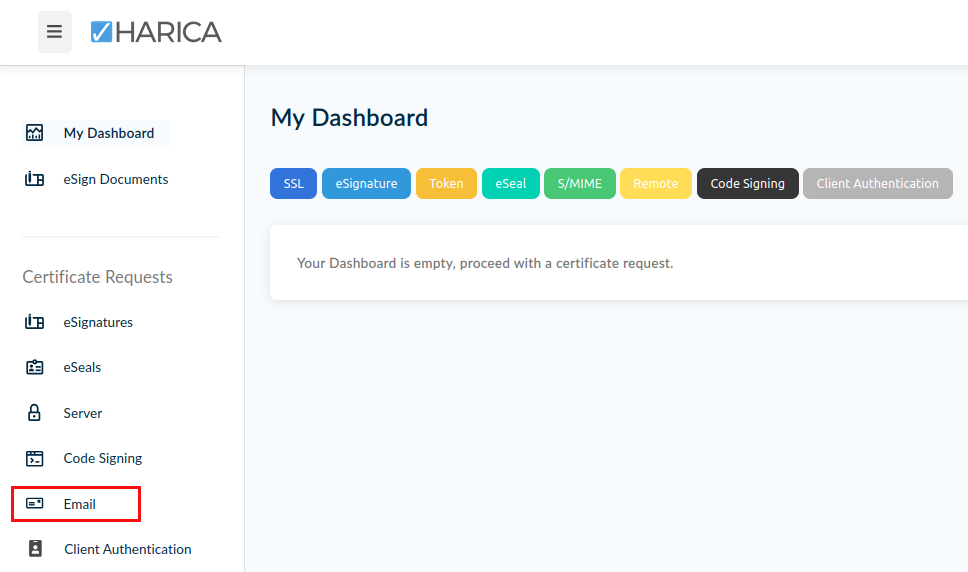This screenshot has height=572, width=968.
Task: Filter dashboard by eSignature
Action: pyautogui.click(x=366, y=183)
